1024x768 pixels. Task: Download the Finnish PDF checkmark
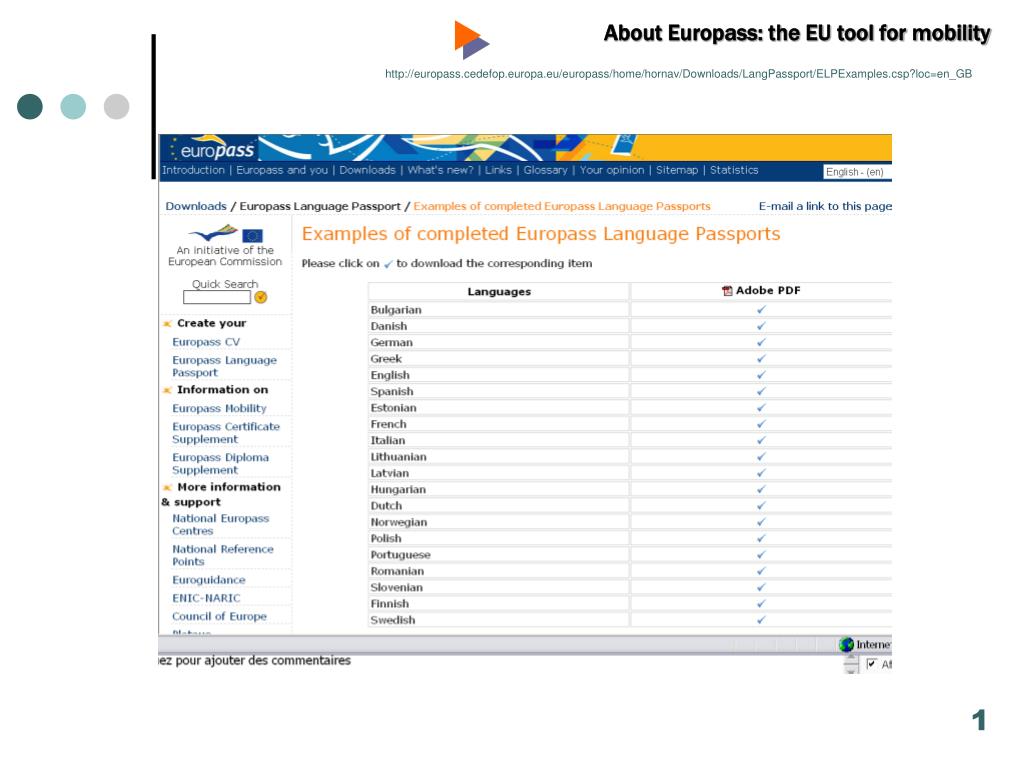(761, 603)
